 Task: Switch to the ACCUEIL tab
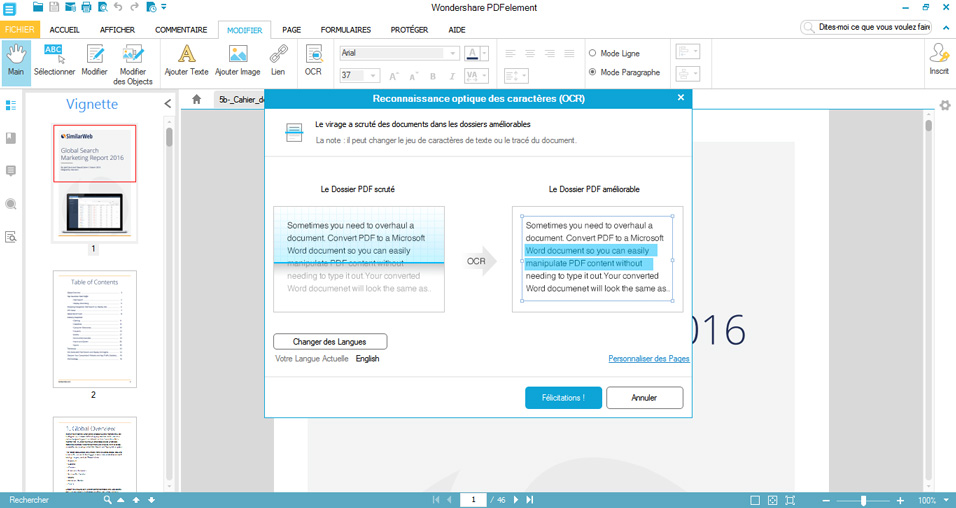(65, 29)
